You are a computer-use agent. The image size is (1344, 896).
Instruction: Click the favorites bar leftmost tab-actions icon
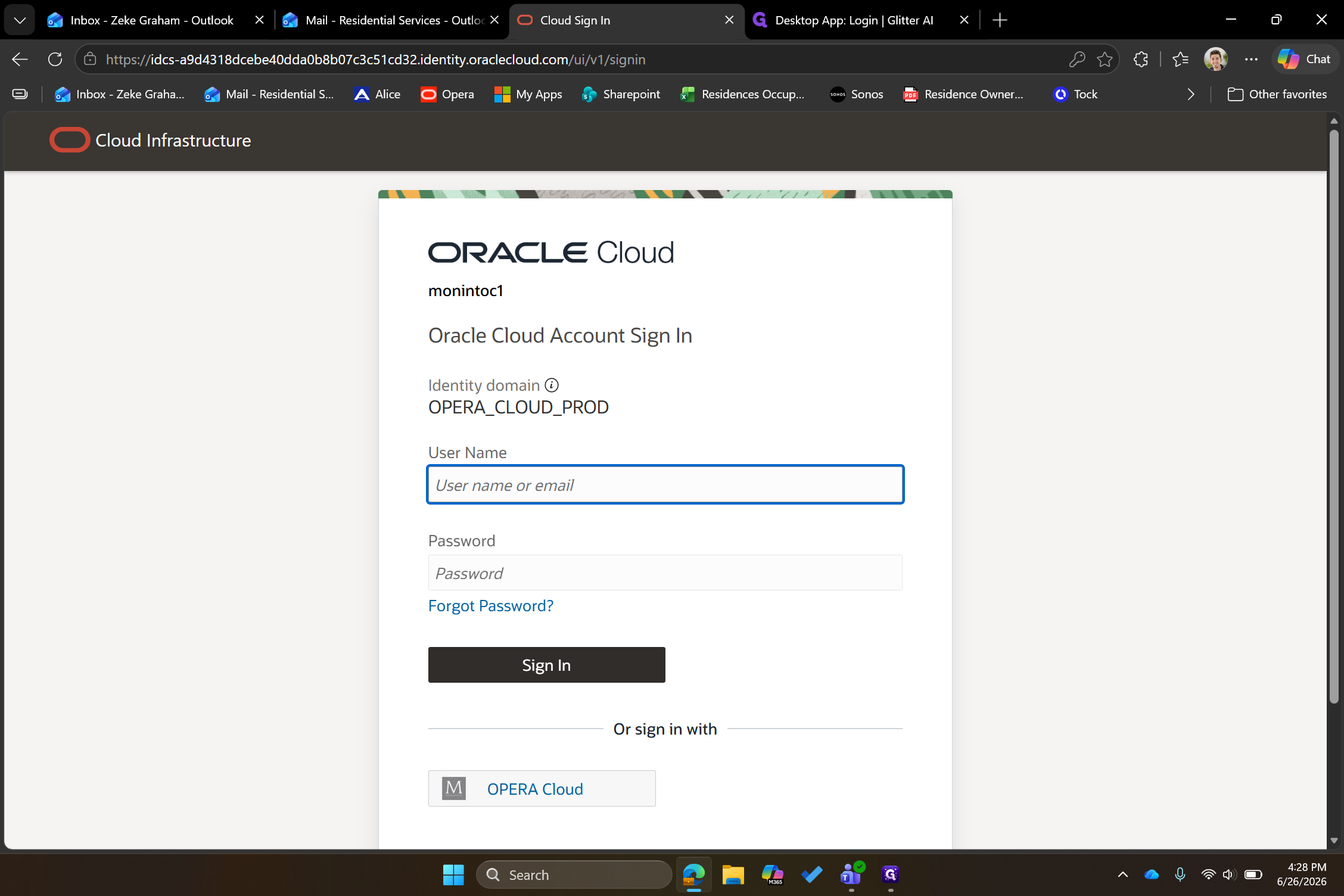click(x=20, y=94)
